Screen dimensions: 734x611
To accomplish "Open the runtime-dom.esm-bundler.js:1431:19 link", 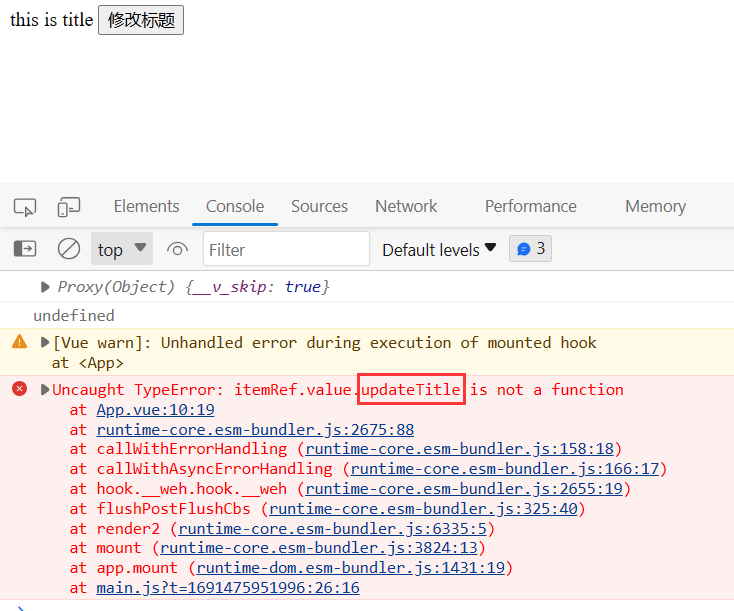I will [351, 568].
